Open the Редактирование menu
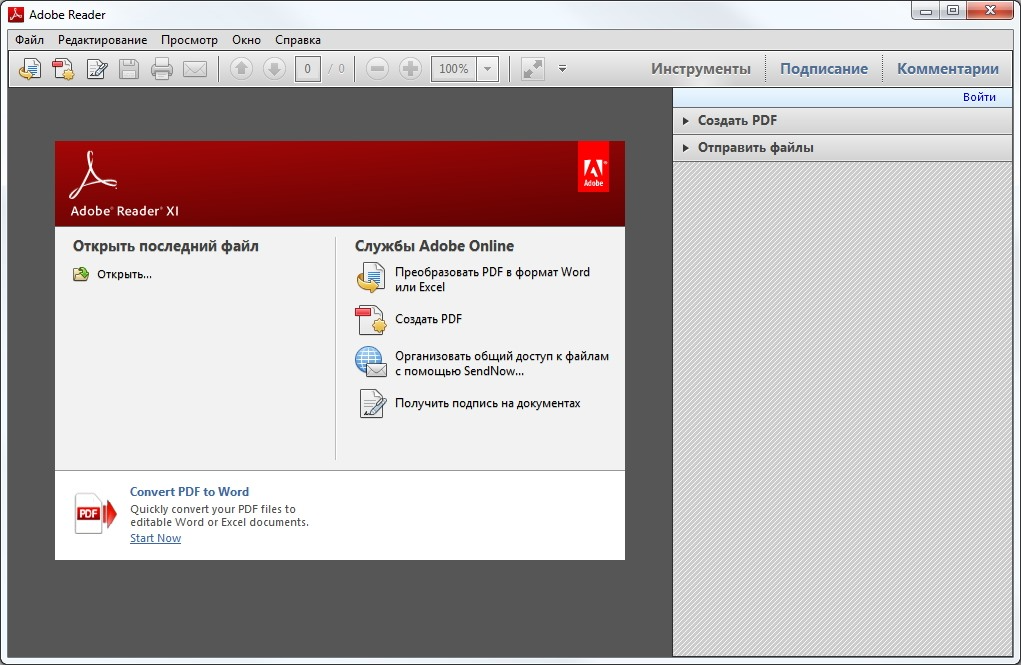1021x665 pixels. coord(102,40)
